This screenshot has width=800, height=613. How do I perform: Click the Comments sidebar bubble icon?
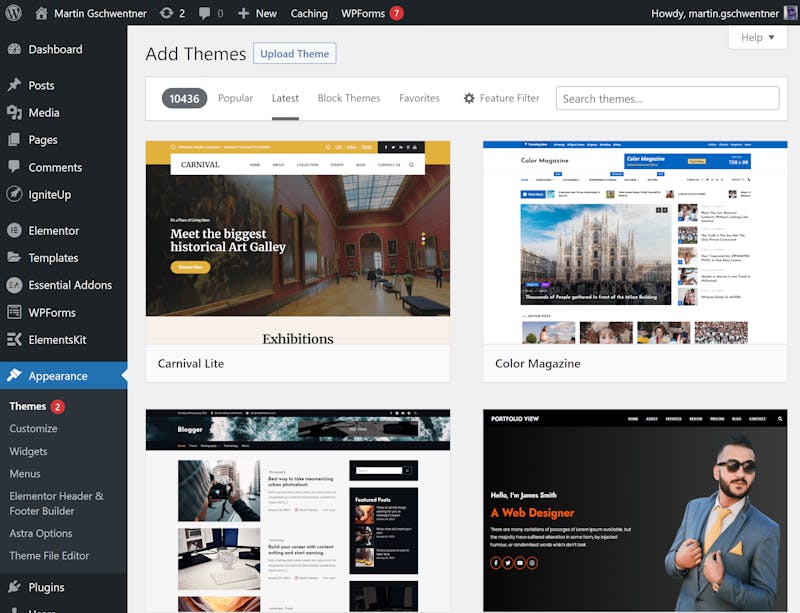coord(14,166)
